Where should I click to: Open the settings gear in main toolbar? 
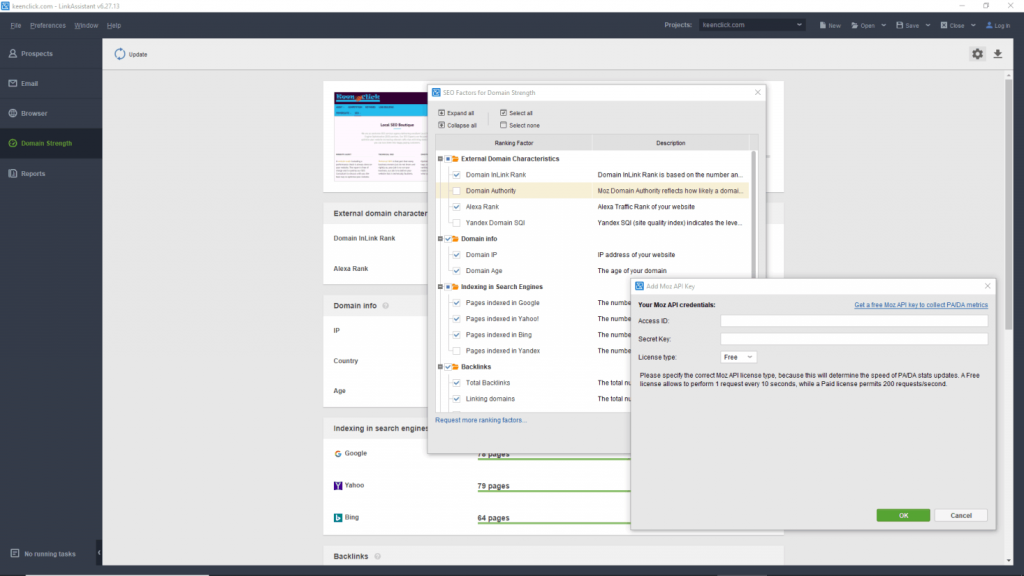click(977, 54)
